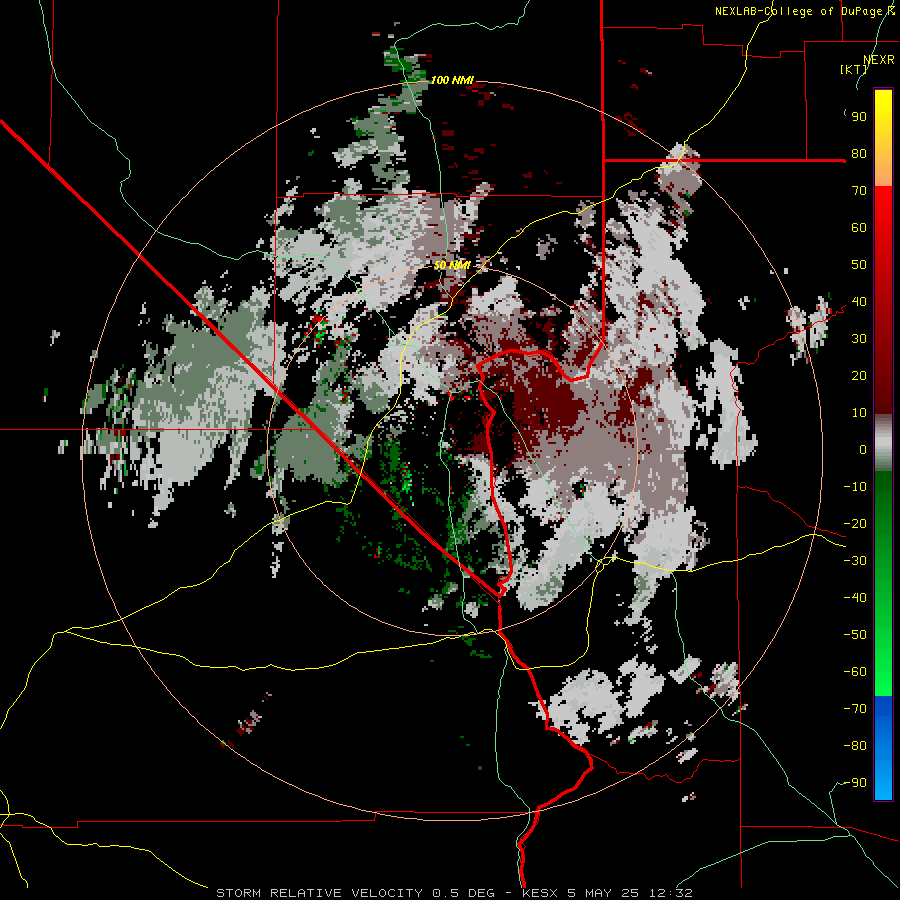Viewport: 900px width, 900px height.
Task: Select the 60 tick on the velocity scale
Action: click(x=859, y=228)
